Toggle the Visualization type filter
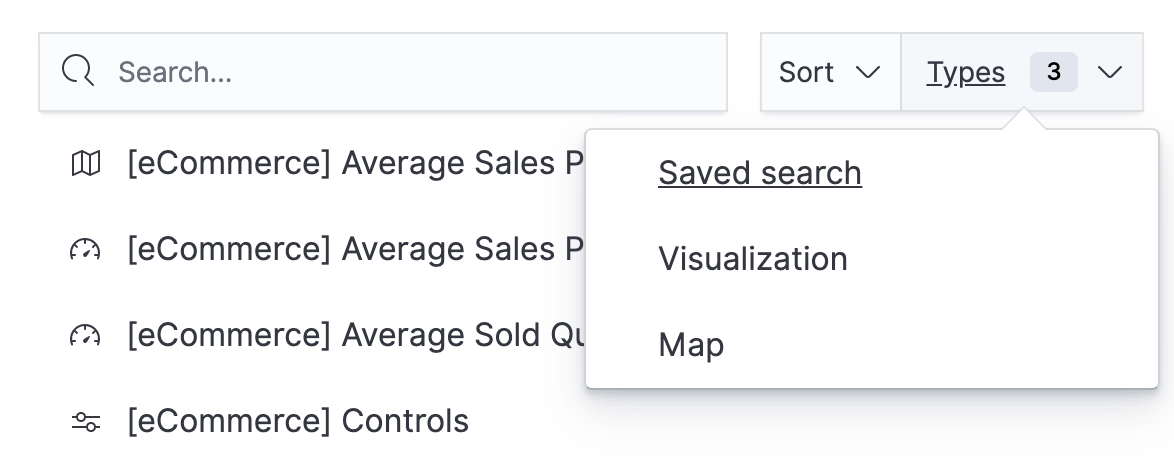 (x=753, y=259)
